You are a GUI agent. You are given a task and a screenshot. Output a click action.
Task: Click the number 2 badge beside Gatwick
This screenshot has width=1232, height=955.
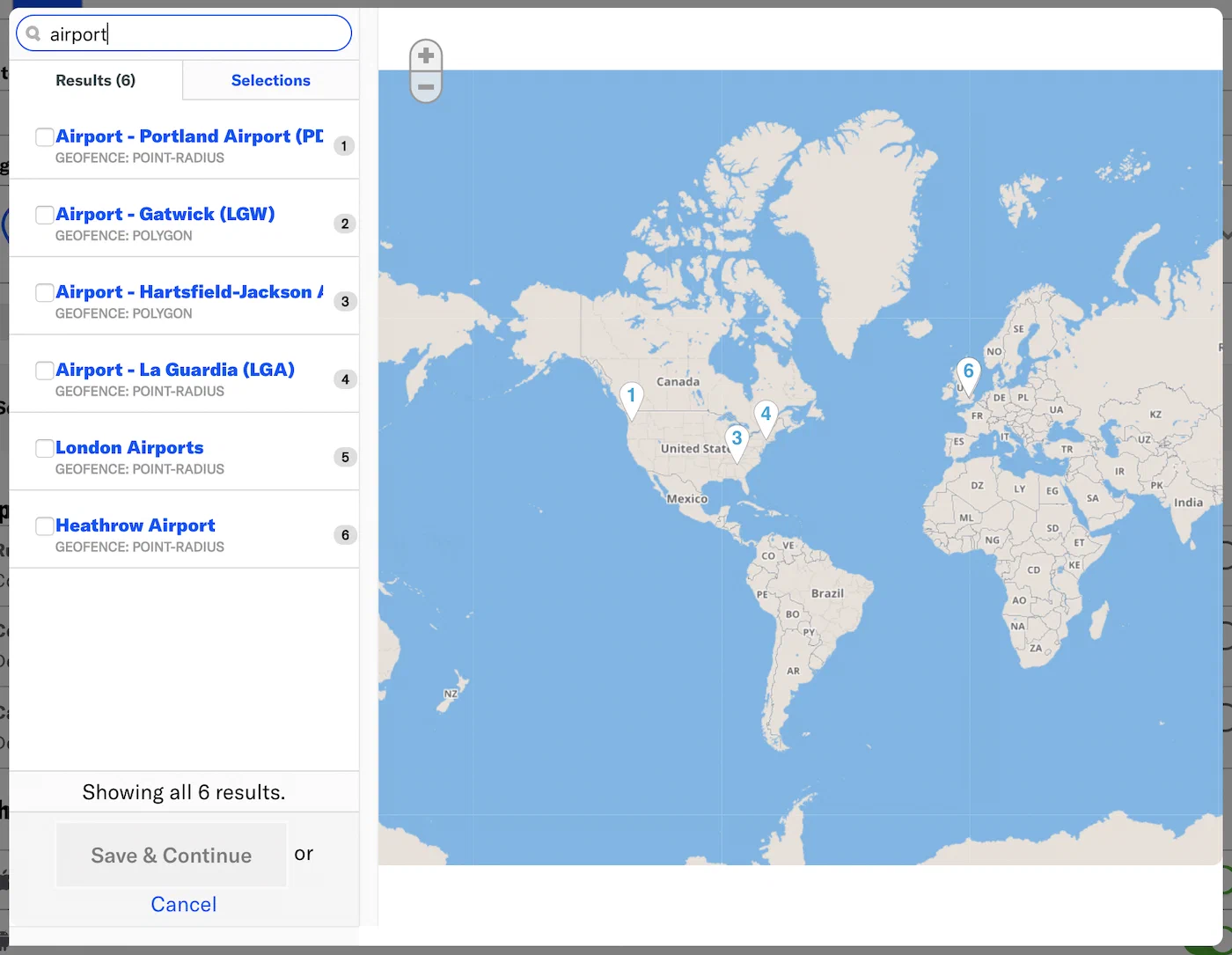(345, 224)
